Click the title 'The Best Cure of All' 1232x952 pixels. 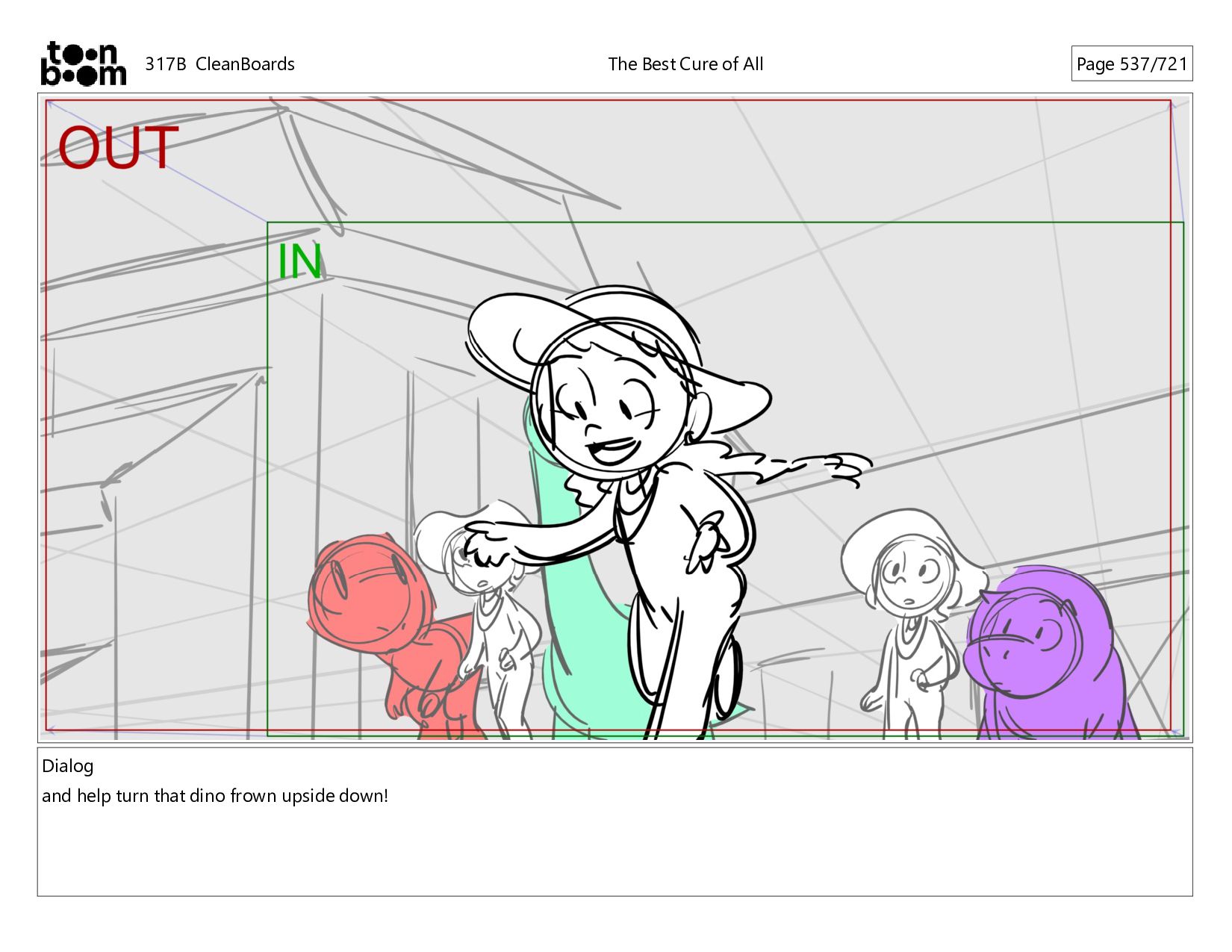685,64
